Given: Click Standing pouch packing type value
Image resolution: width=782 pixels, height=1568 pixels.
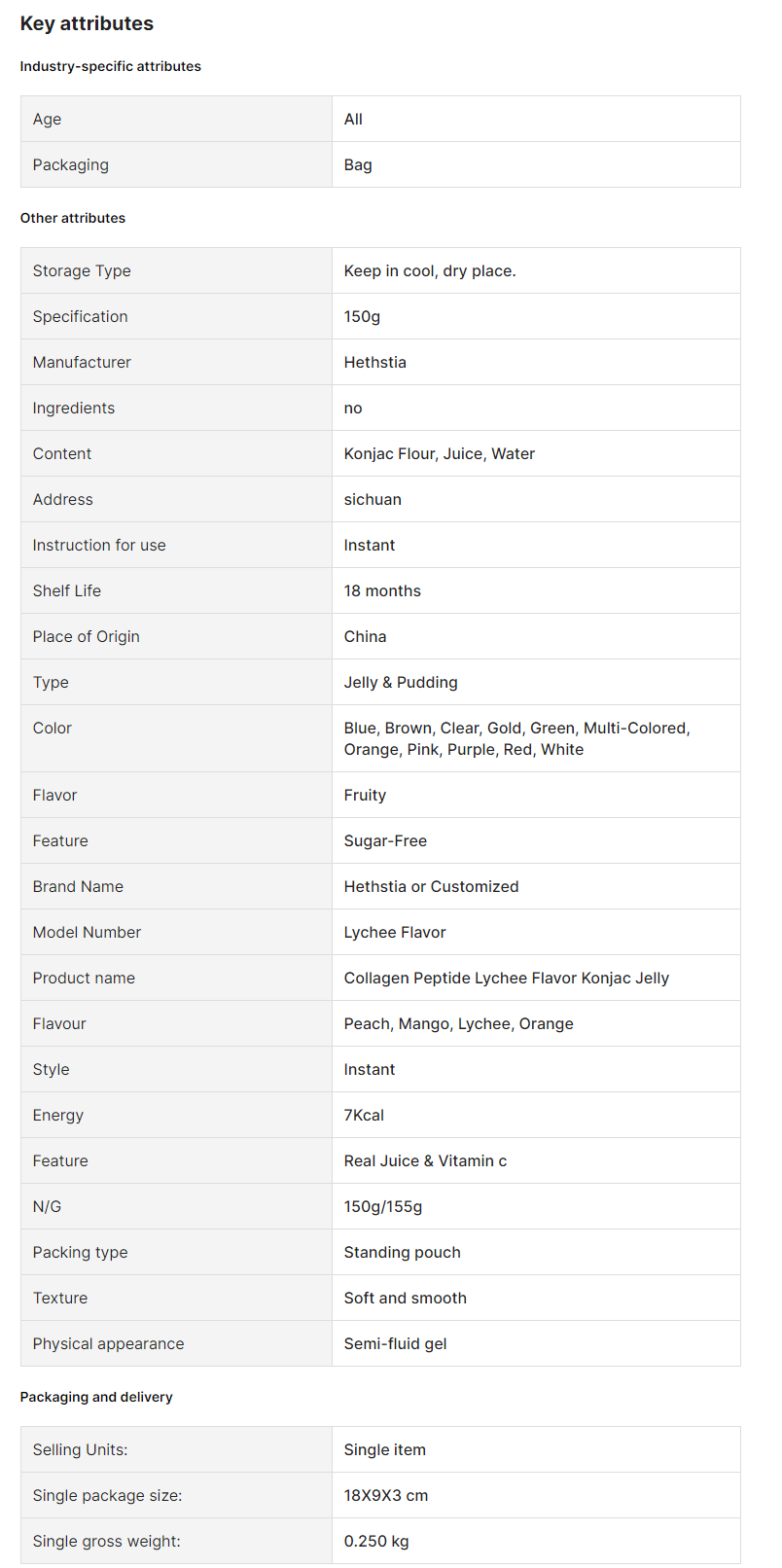Looking at the screenshot, I should 403,1253.
